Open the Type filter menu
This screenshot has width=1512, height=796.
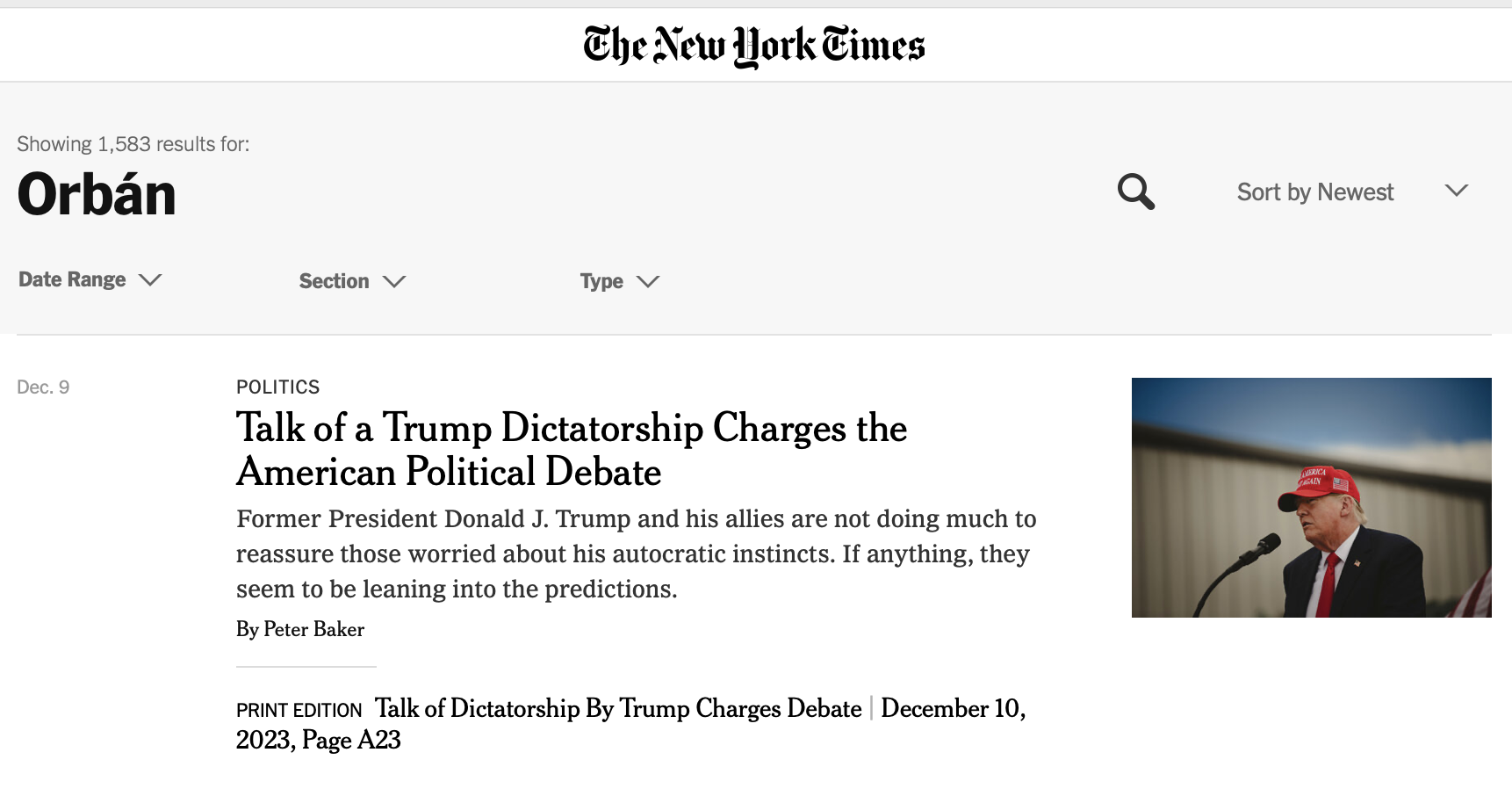[601, 281]
